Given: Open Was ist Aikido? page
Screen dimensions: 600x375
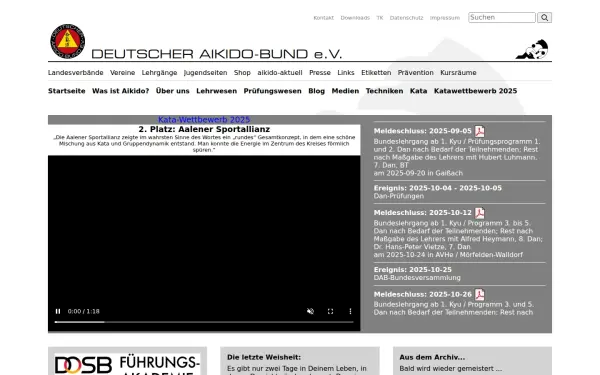Looking at the screenshot, I should coord(121,91).
